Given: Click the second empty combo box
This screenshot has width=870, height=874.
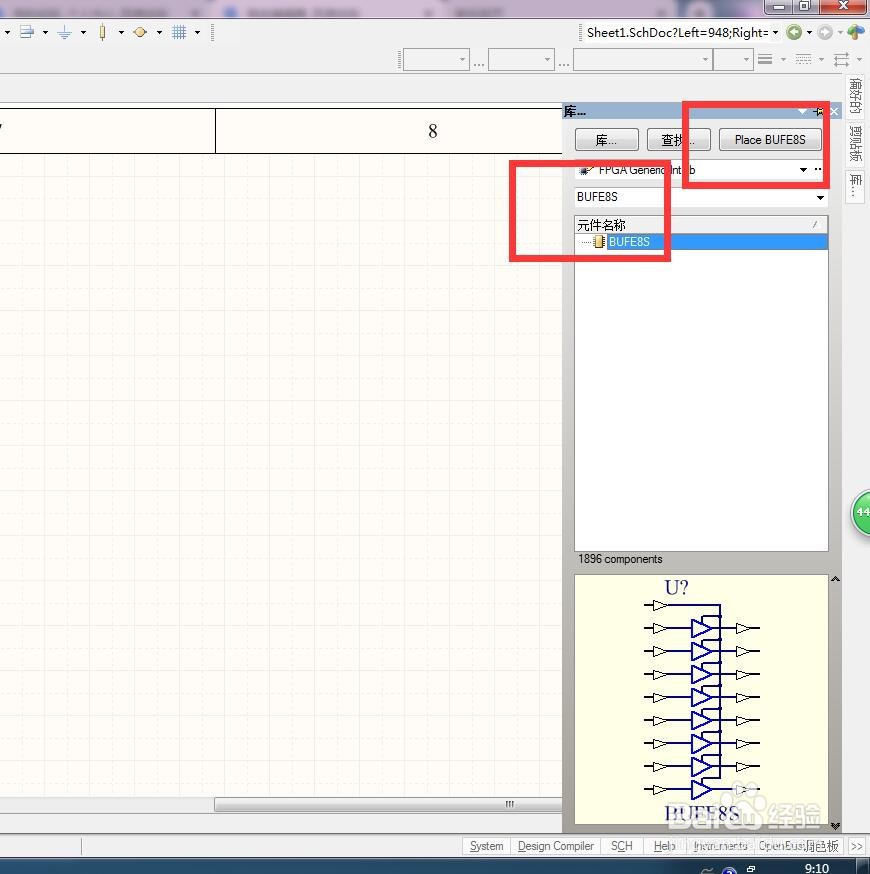Looking at the screenshot, I should coord(521,59).
